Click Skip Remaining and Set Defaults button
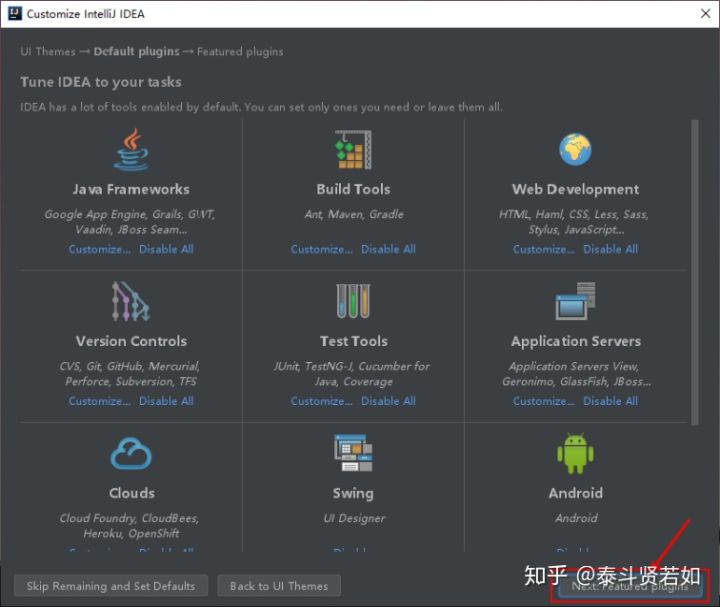Image resolution: width=720 pixels, height=607 pixels. coord(111,586)
